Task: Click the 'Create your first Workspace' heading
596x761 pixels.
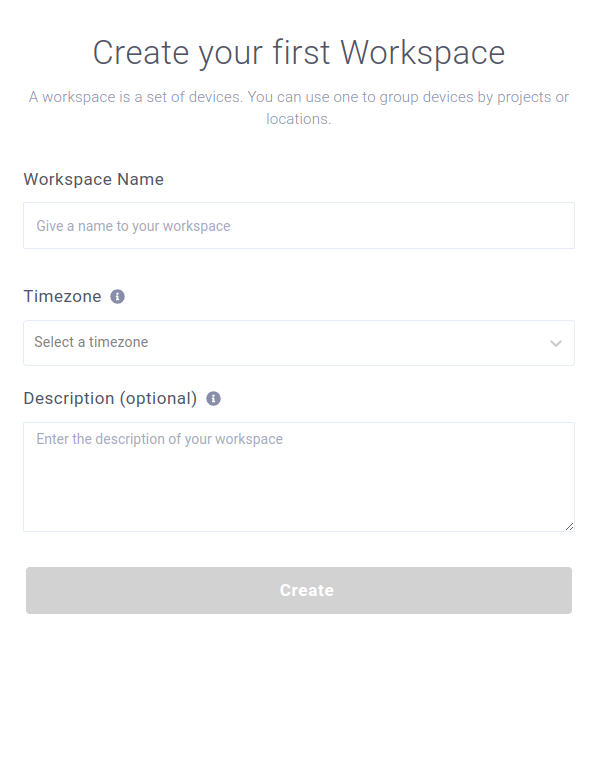Action: coord(299,52)
